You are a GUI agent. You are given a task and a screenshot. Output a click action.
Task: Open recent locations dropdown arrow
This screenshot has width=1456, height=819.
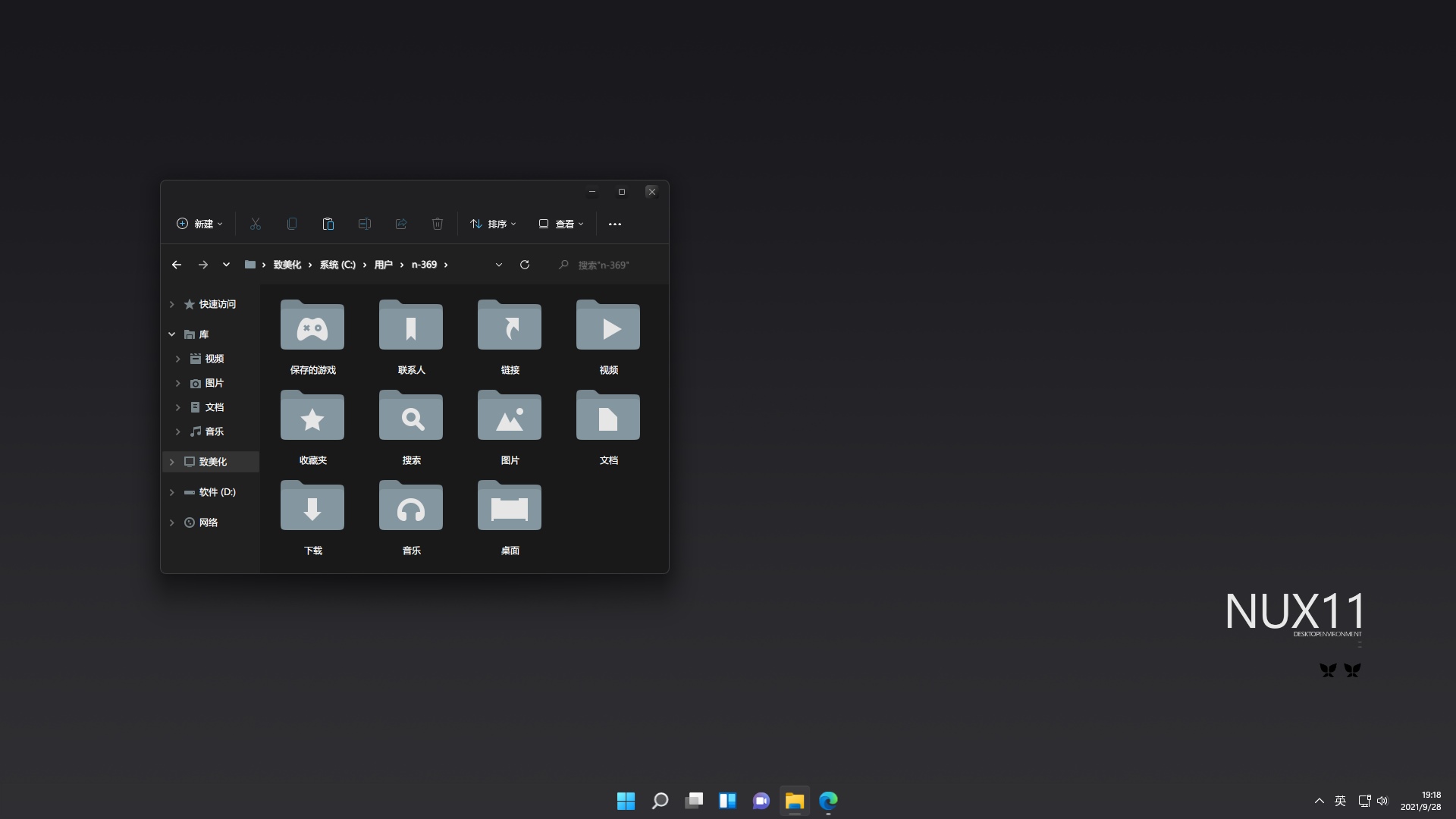tap(226, 265)
